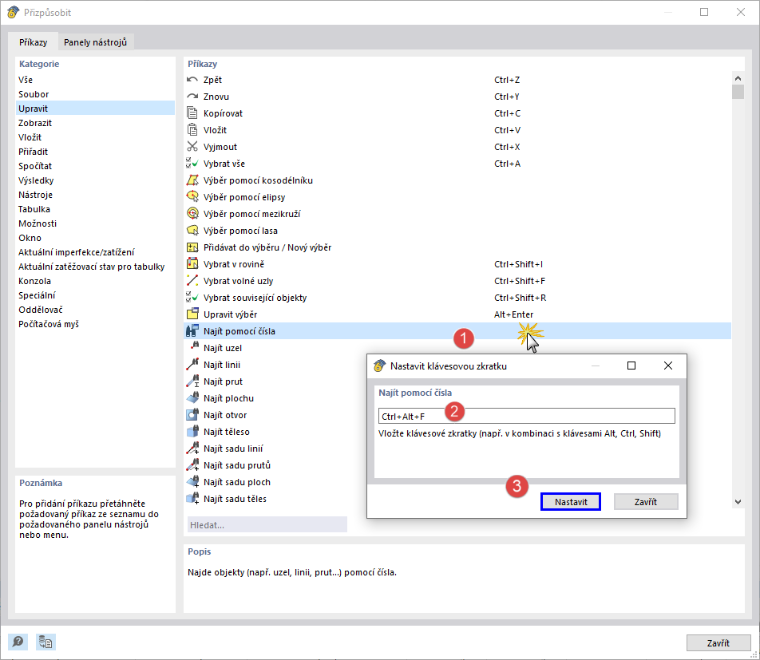
Task: Click the Ctrl+Alt+F shortcut input field
Action: pyautogui.click(x=526, y=416)
